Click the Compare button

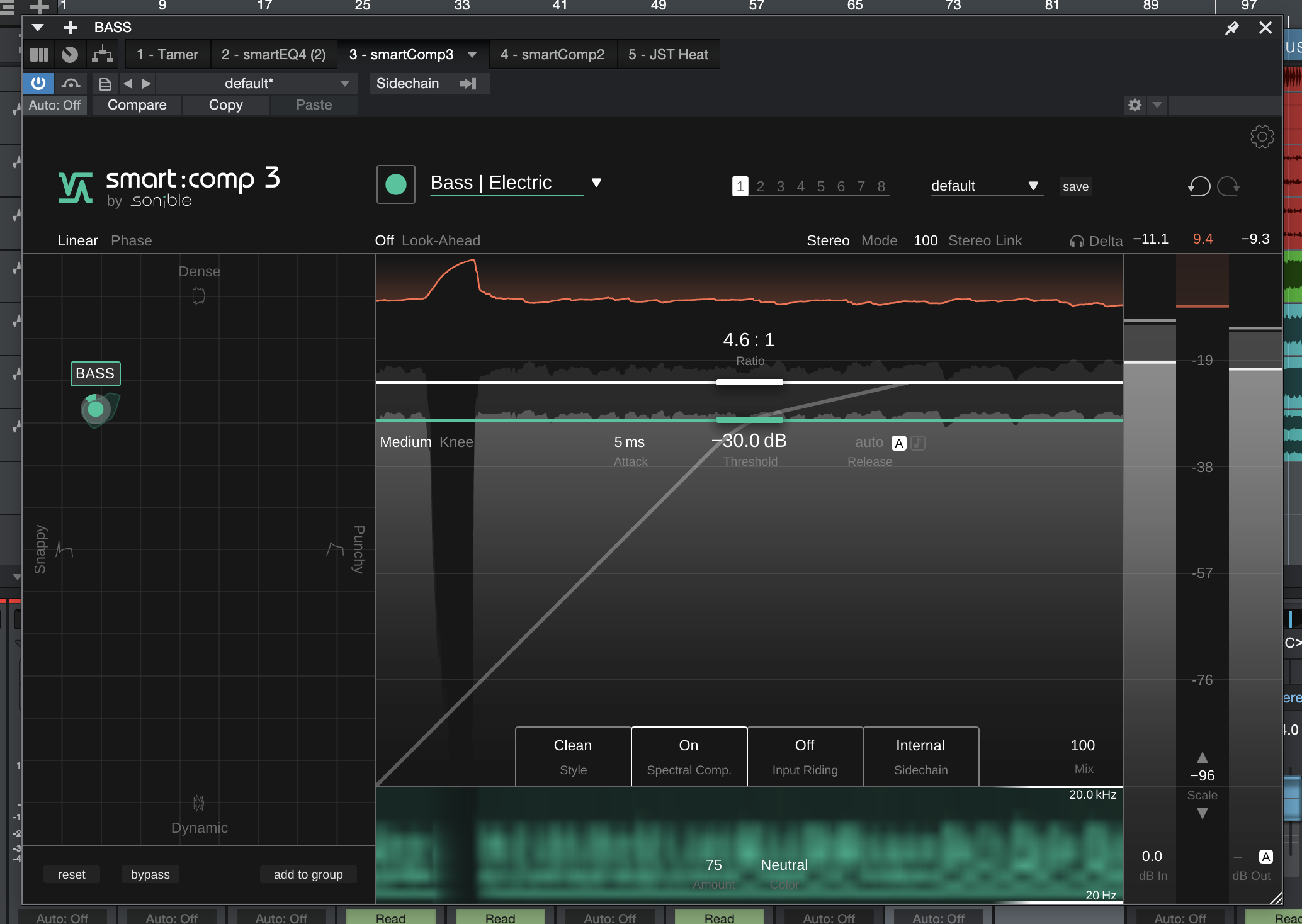pyautogui.click(x=137, y=105)
